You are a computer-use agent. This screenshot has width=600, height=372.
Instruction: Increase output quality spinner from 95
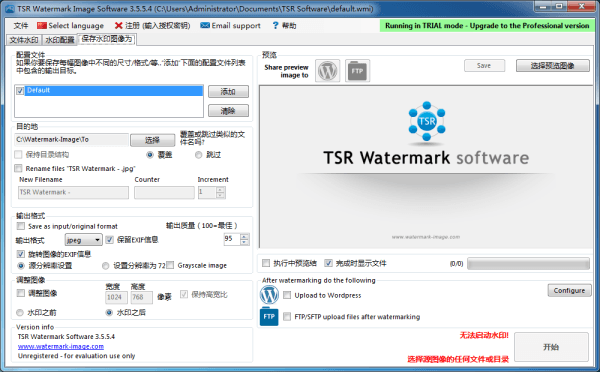[x=244, y=237]
